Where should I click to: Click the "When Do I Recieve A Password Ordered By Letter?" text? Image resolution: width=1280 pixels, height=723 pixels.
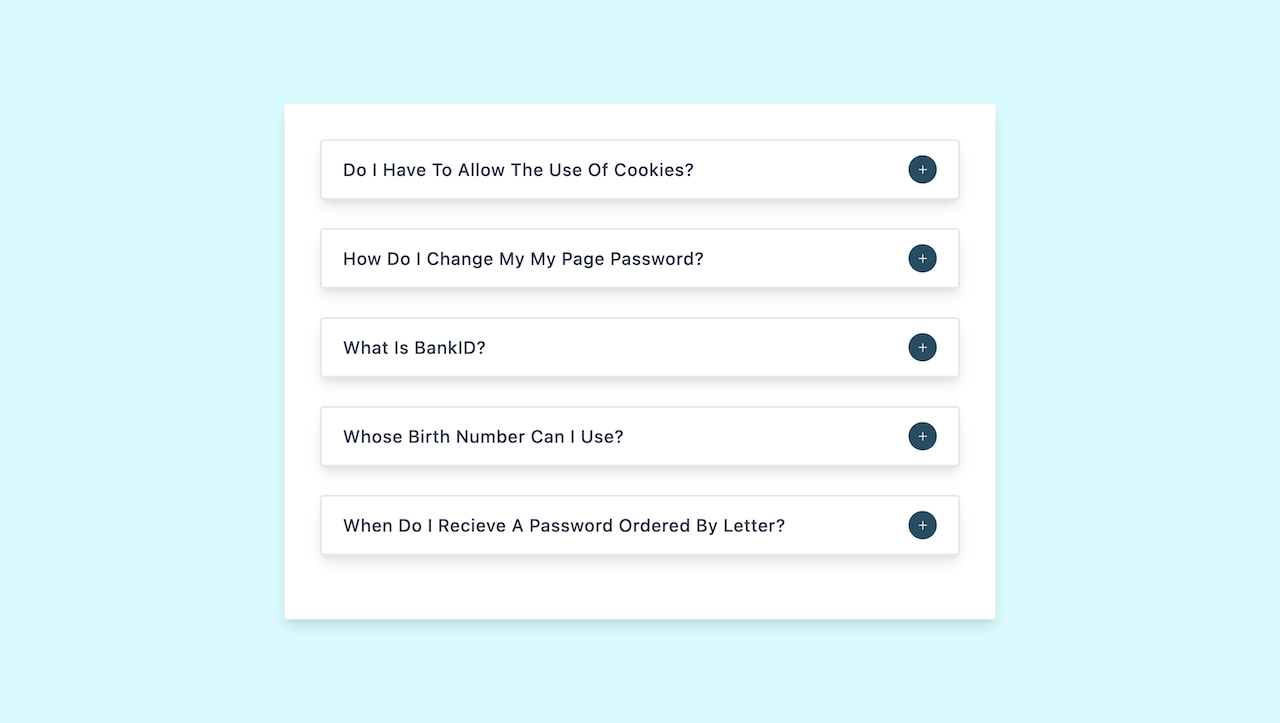pyautogui.click(x=564, y=525)
